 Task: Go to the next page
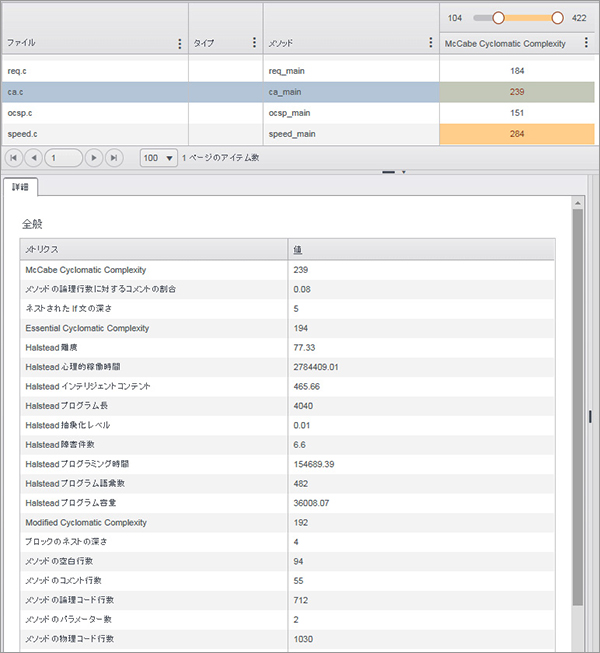tap(94, 158)
